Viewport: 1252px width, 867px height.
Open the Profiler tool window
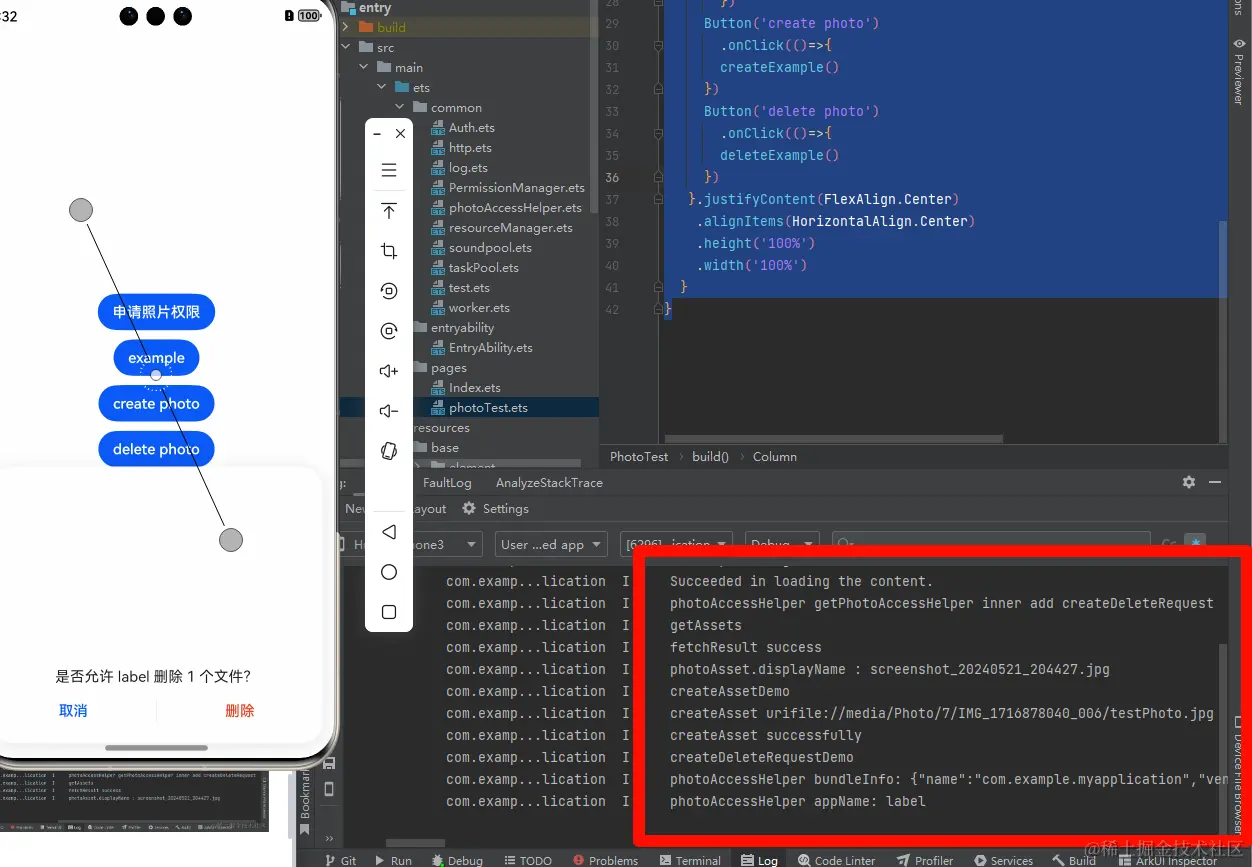coord(925,860)
